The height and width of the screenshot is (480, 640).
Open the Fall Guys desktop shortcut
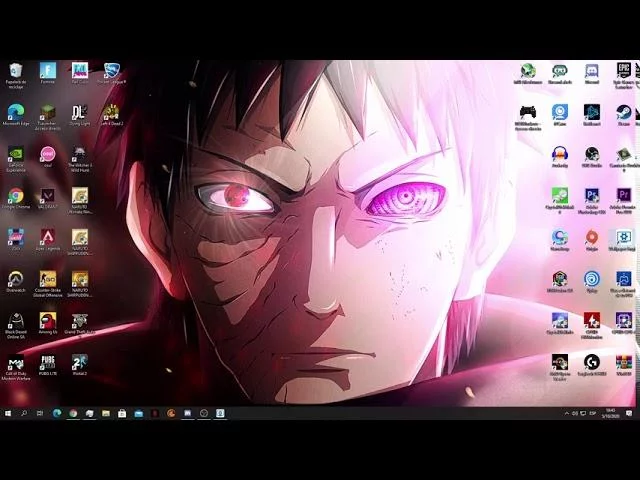pyautogui.click(x=80, y=73)
